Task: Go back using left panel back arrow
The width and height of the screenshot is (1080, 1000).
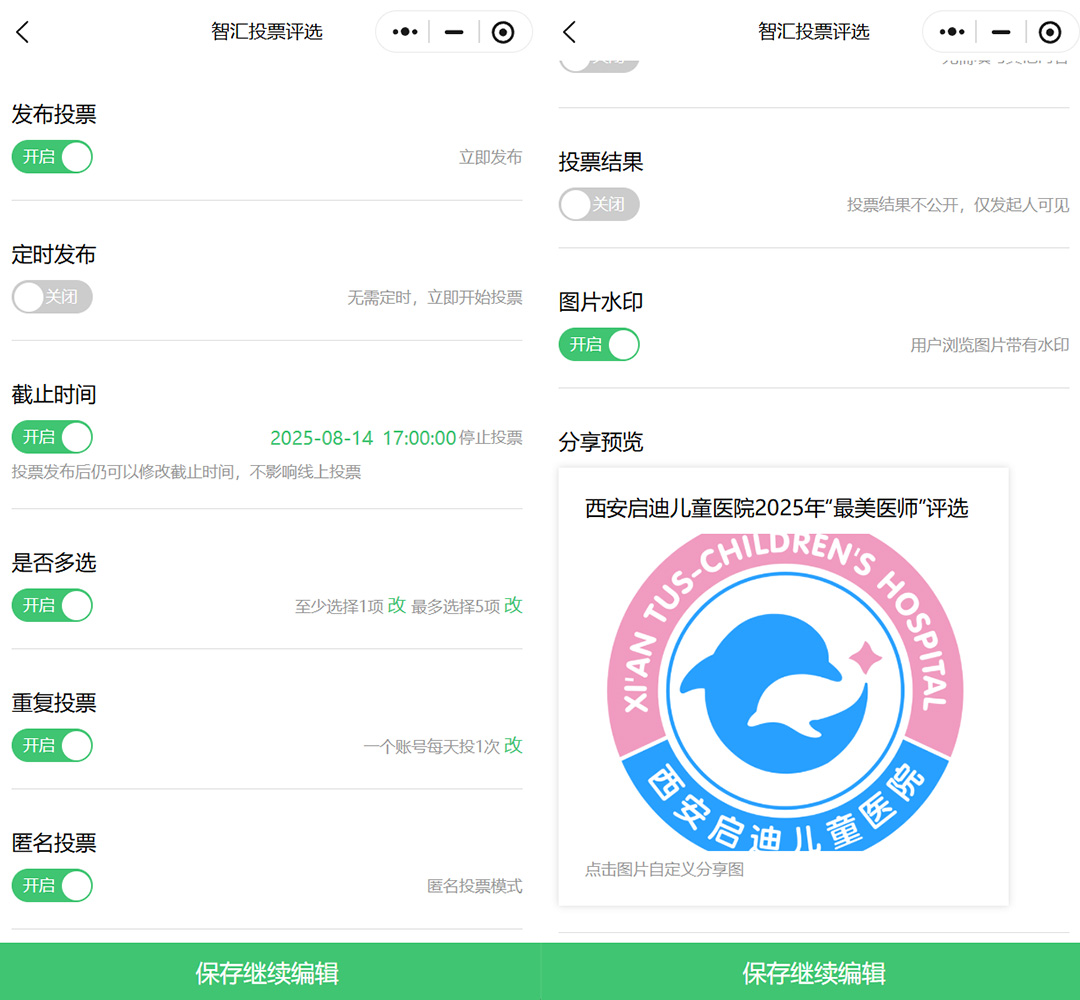Action: pyautogui.click(x=23, y=32)
